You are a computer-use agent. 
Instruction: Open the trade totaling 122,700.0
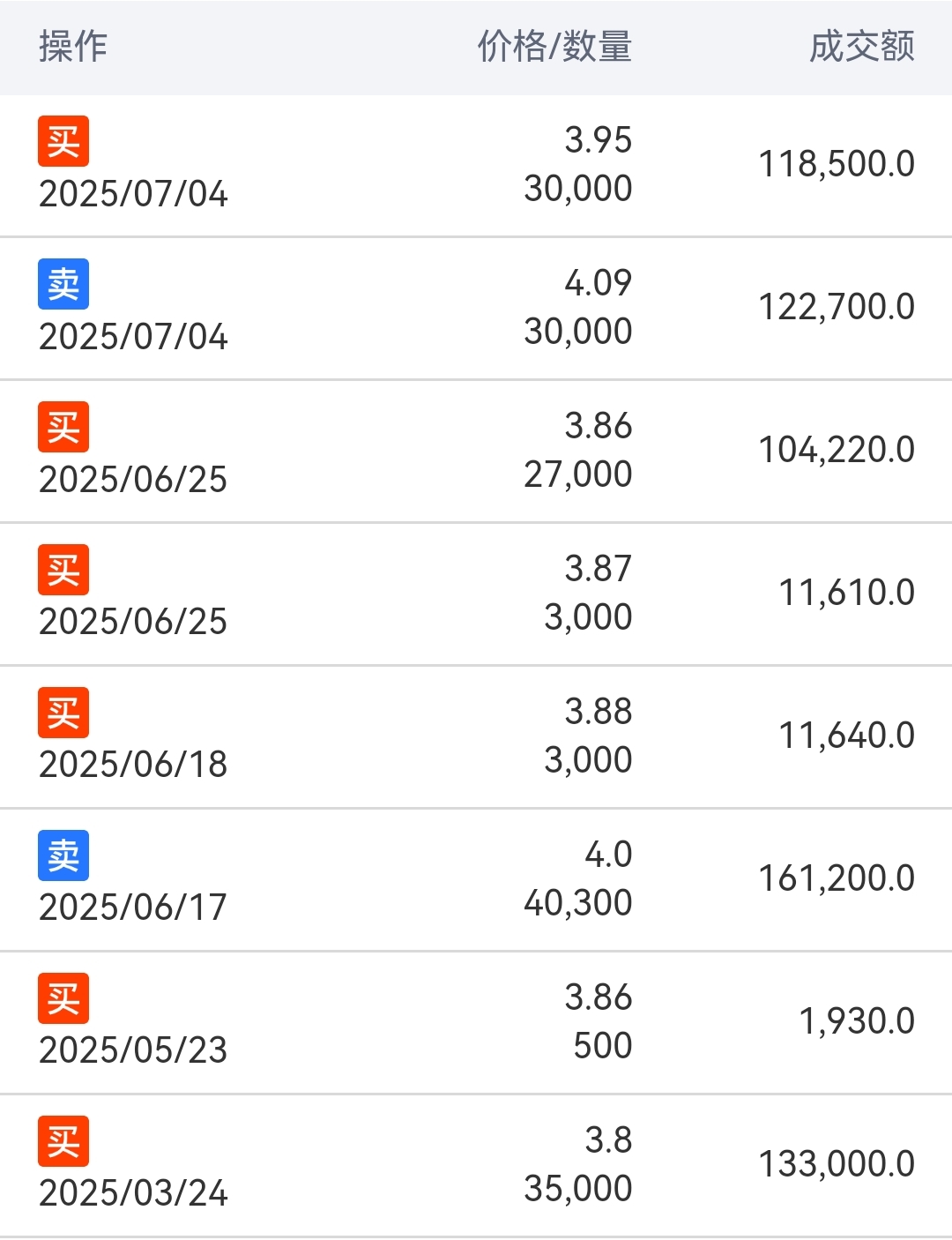pyautogui.click(x=476, y=309)
